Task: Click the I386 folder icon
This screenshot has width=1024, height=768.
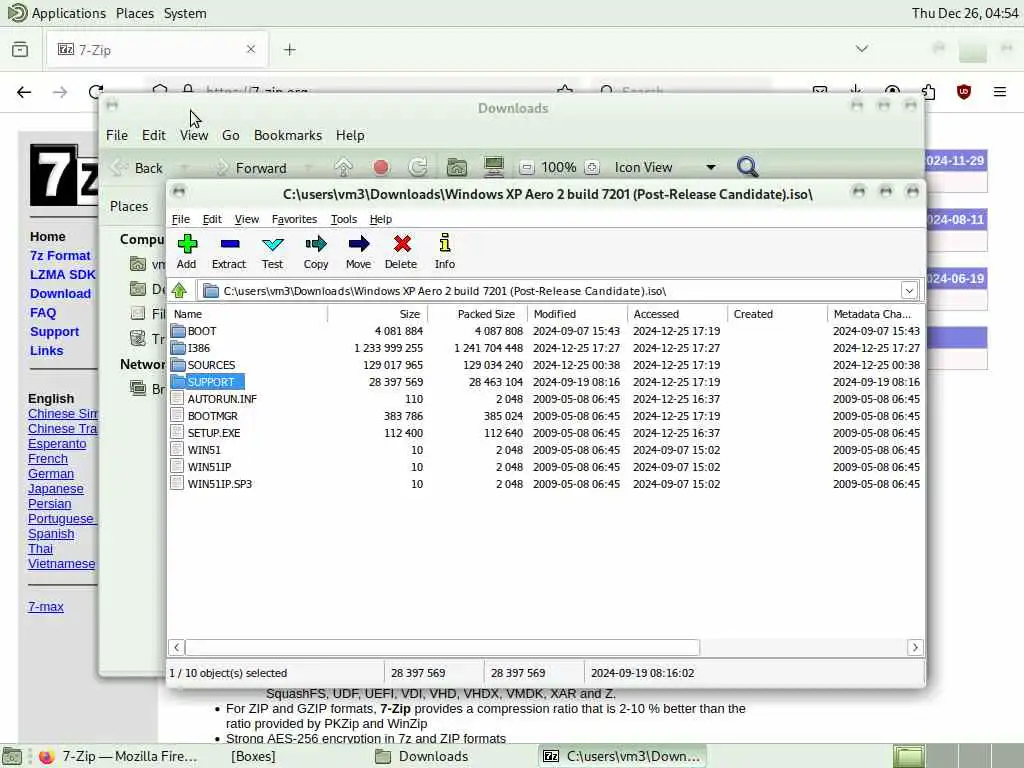Action: tap(178, 347)
